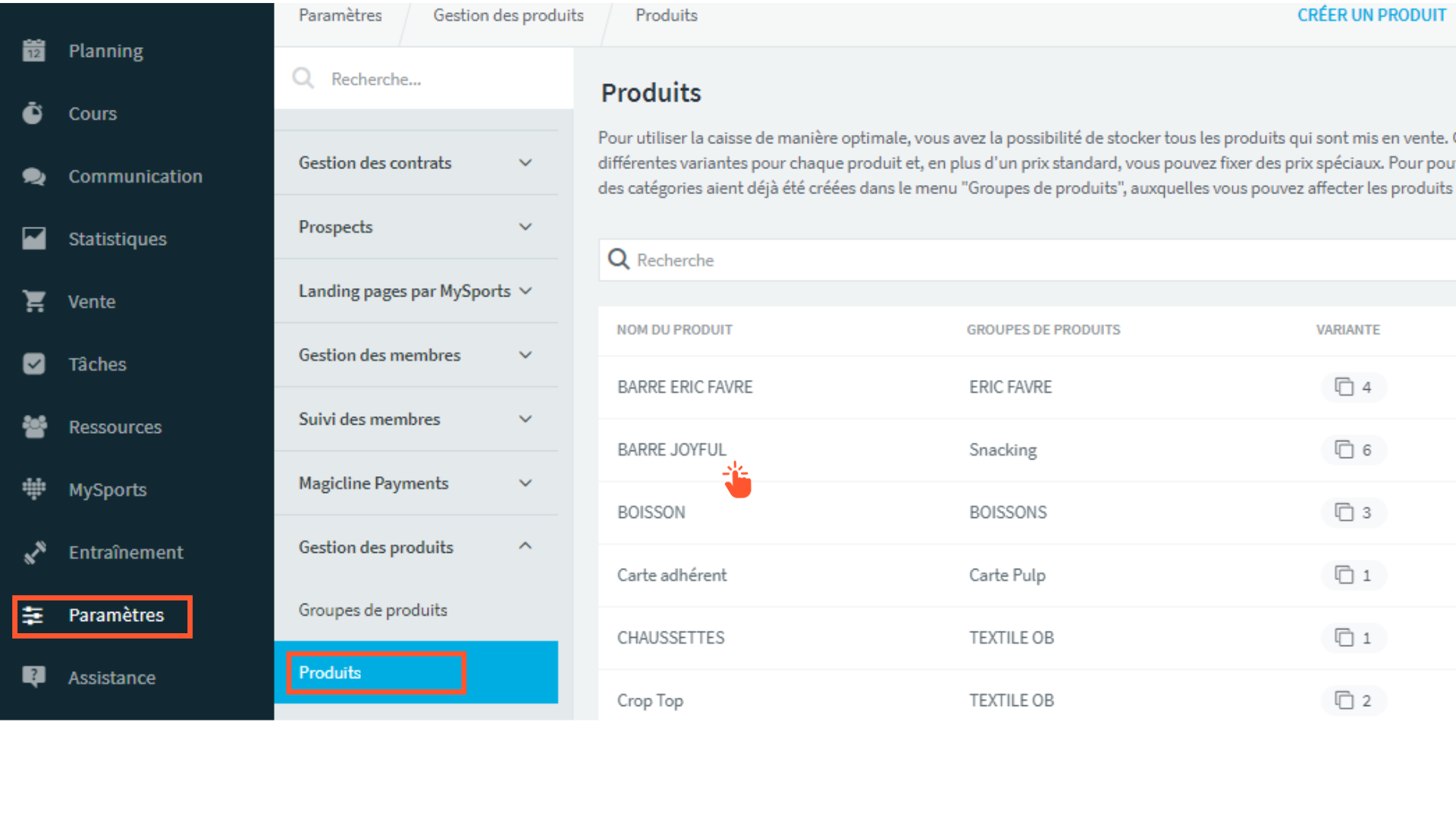The width and height of the screenshot is (1456, 819).
Task: Click ERIC FAVRE group cell
Action: tap(1010, 387)
